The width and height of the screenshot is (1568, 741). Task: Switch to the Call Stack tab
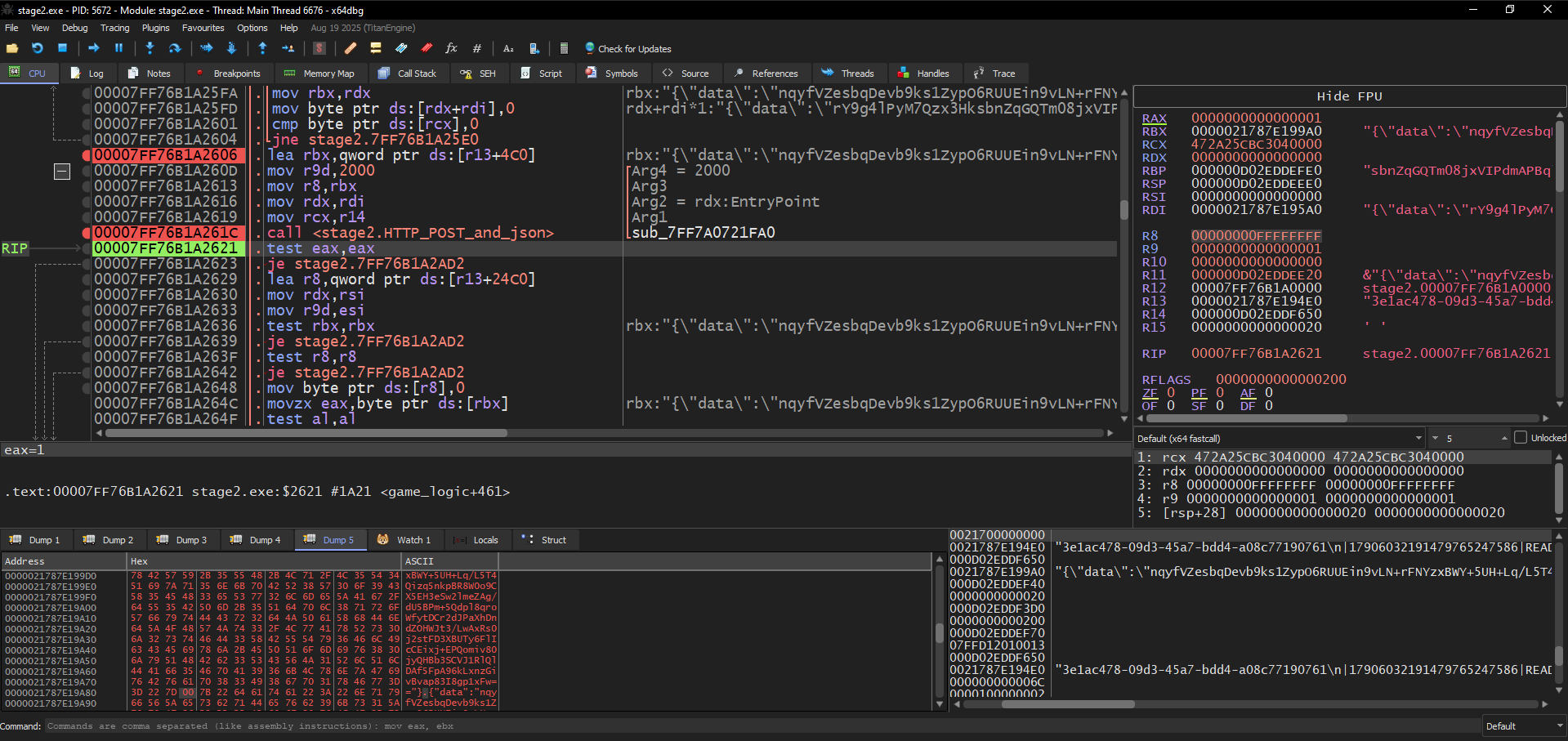coord(407,74)
